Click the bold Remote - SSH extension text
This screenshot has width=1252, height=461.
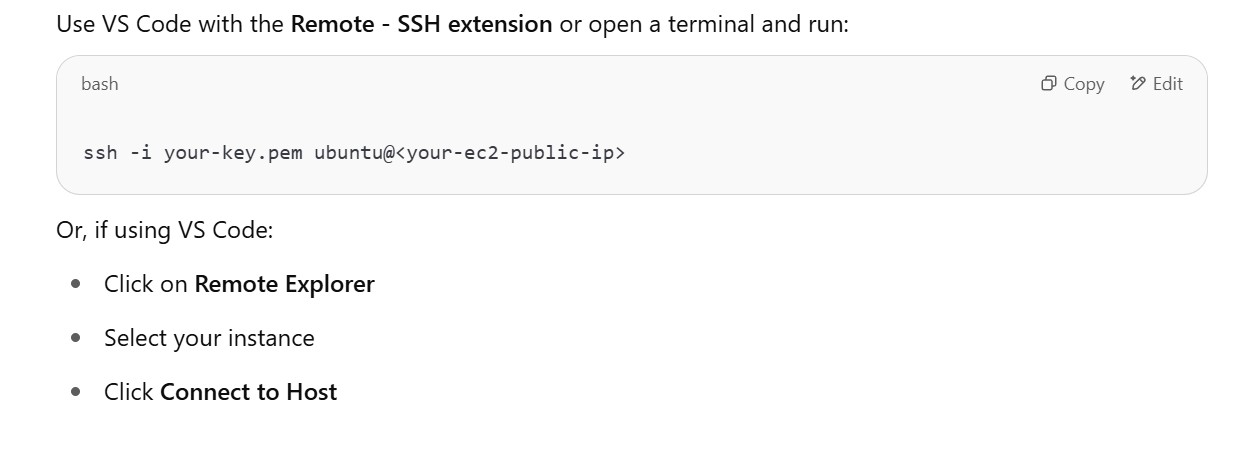click(421, 23)
